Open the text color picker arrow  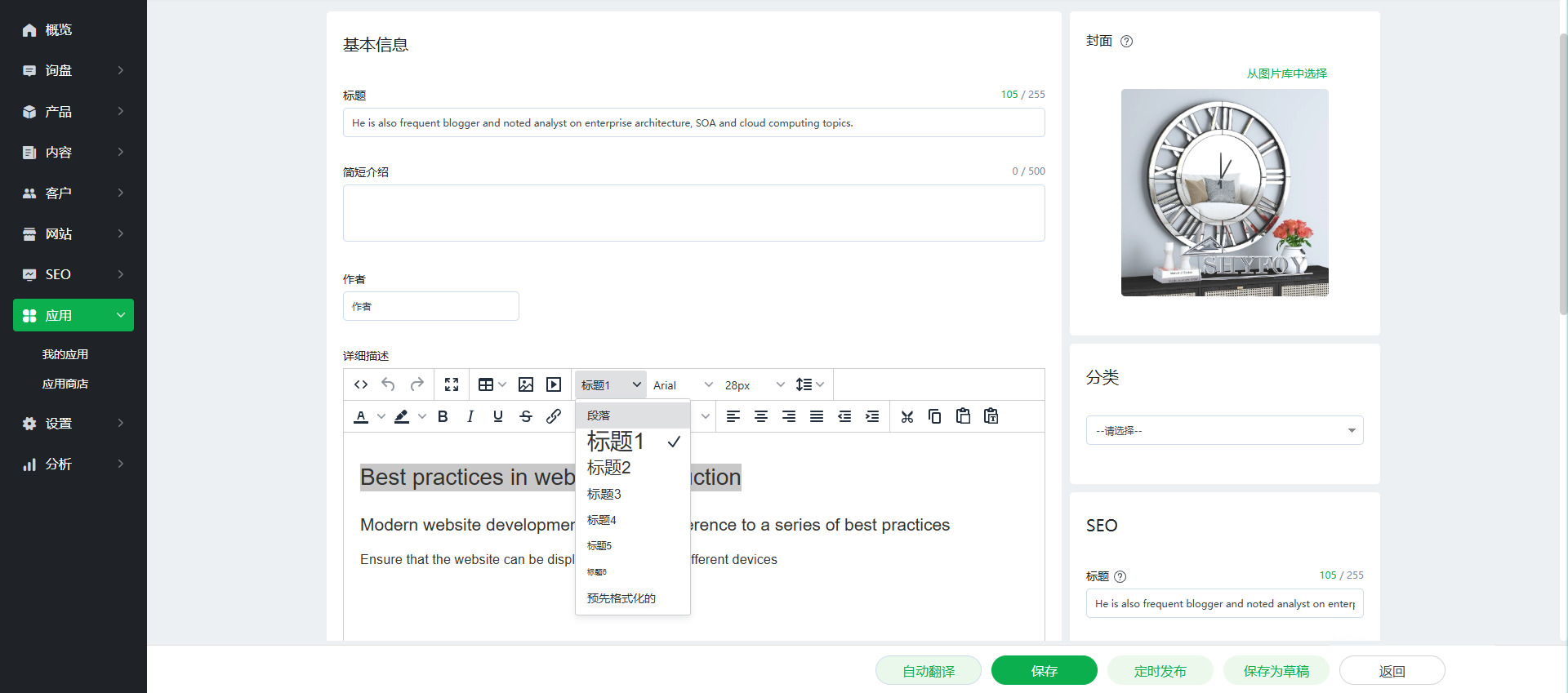tap(381, 416)
